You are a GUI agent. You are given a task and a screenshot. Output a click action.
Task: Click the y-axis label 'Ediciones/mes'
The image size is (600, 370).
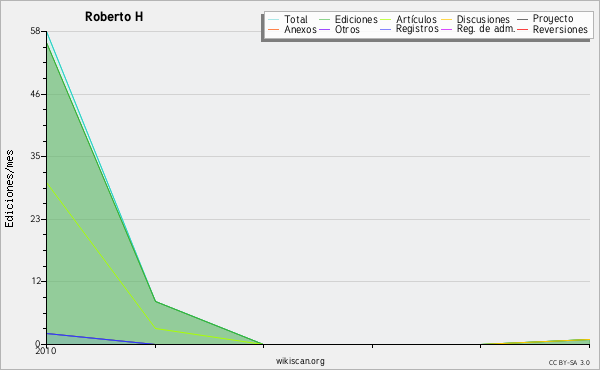click(x=9, y=189)
